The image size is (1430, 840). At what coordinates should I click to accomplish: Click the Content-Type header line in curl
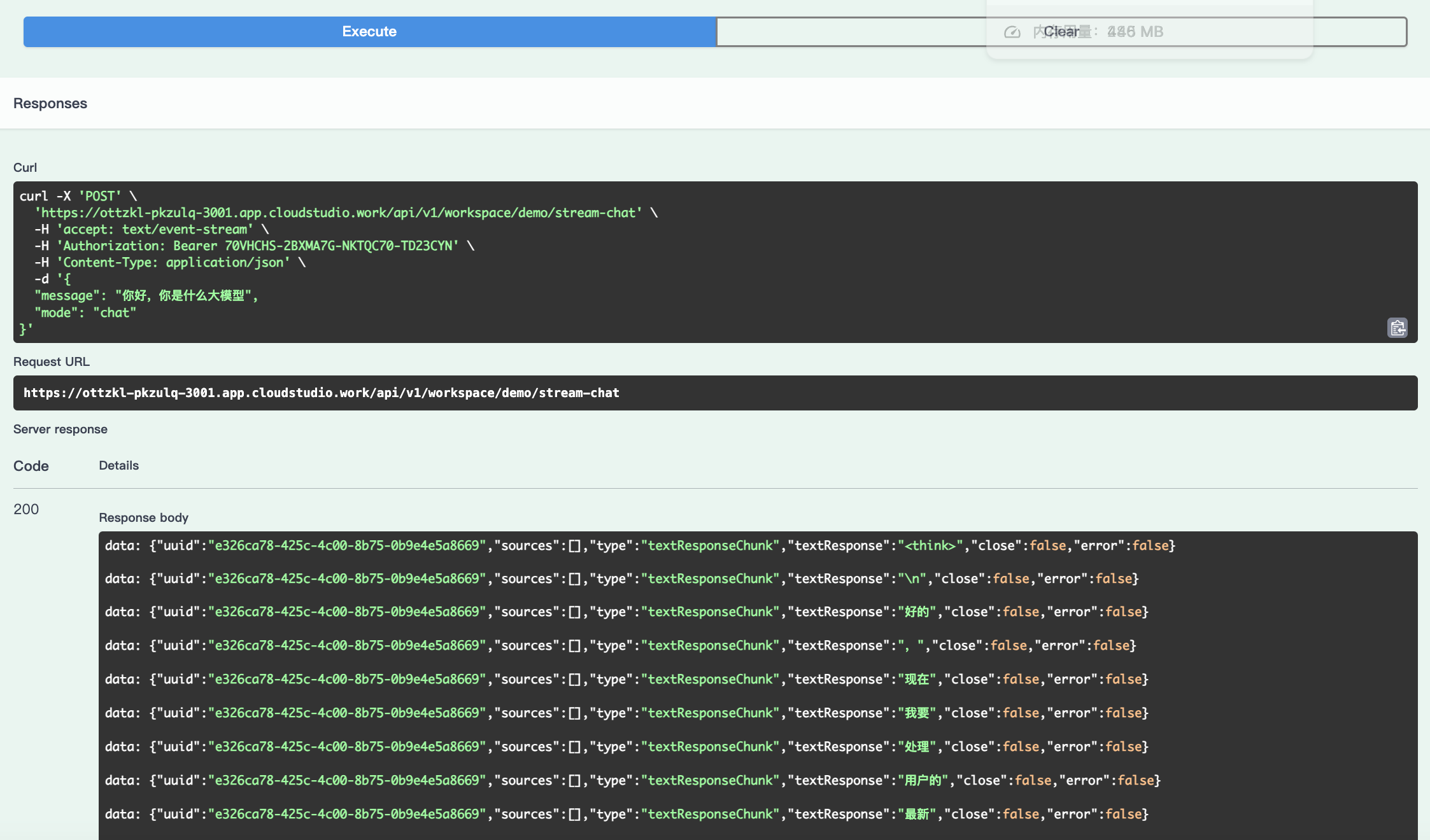(171, 262)
